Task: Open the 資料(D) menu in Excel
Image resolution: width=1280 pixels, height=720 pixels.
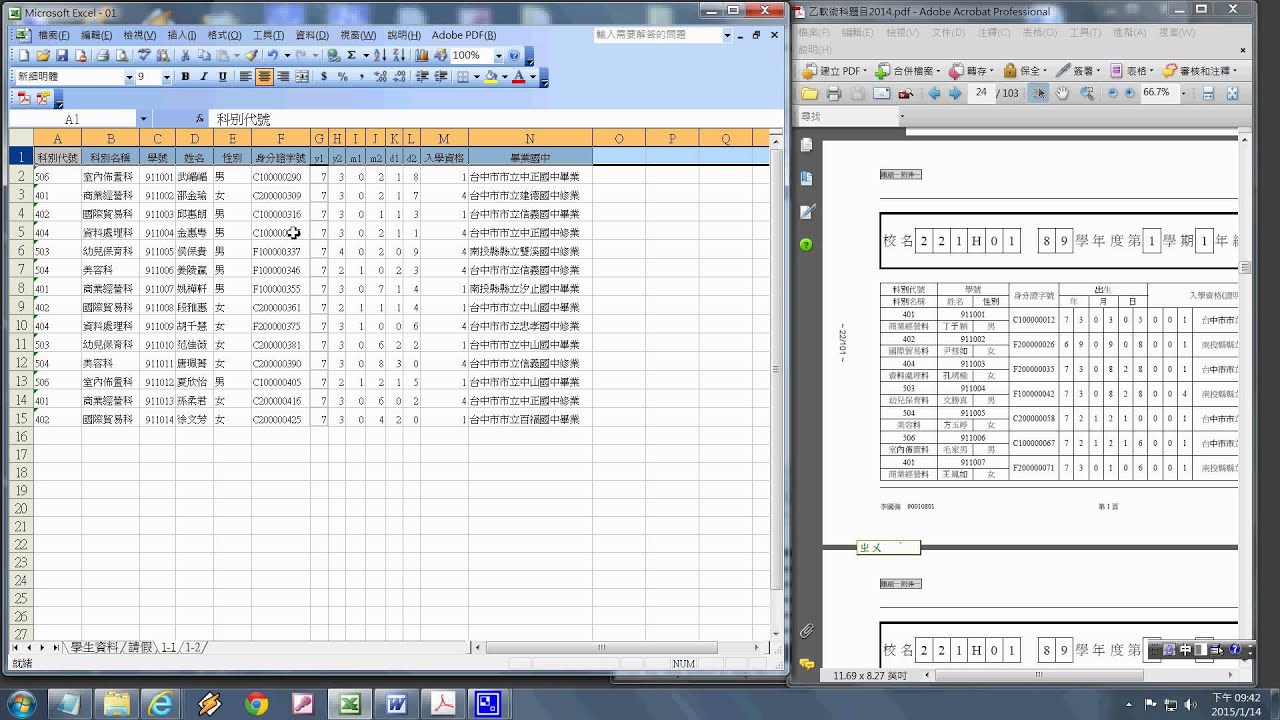Action: (311, 35)
